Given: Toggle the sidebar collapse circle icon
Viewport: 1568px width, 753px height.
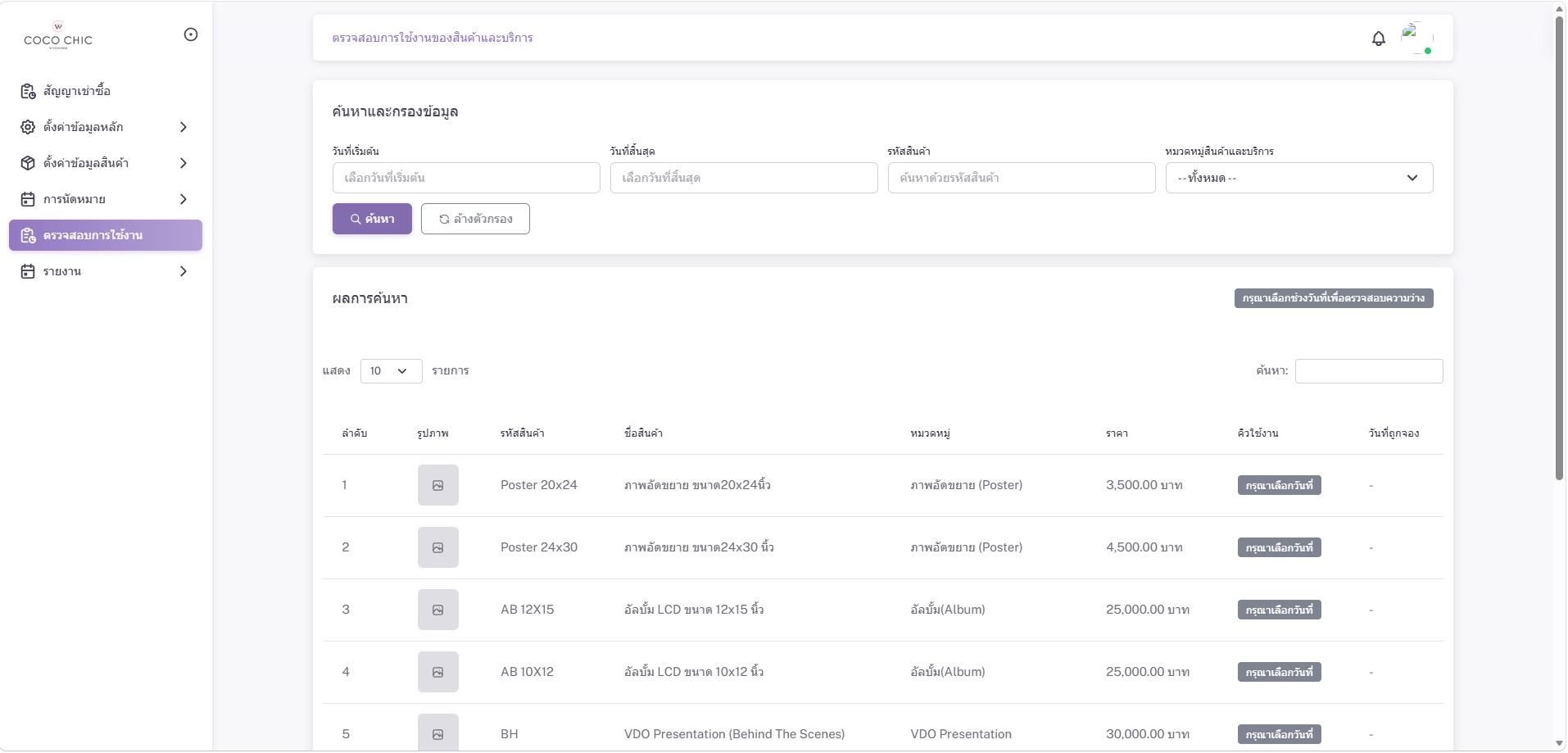Looking at the screenshot, I should (x=191, y=34).
